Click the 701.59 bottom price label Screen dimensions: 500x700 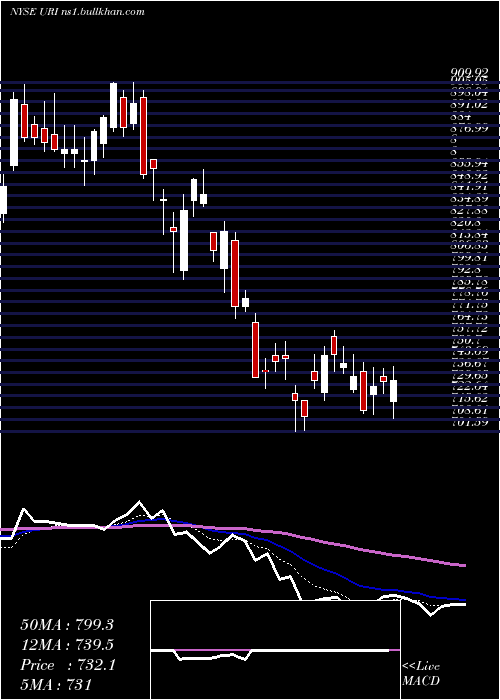[469, 422]
